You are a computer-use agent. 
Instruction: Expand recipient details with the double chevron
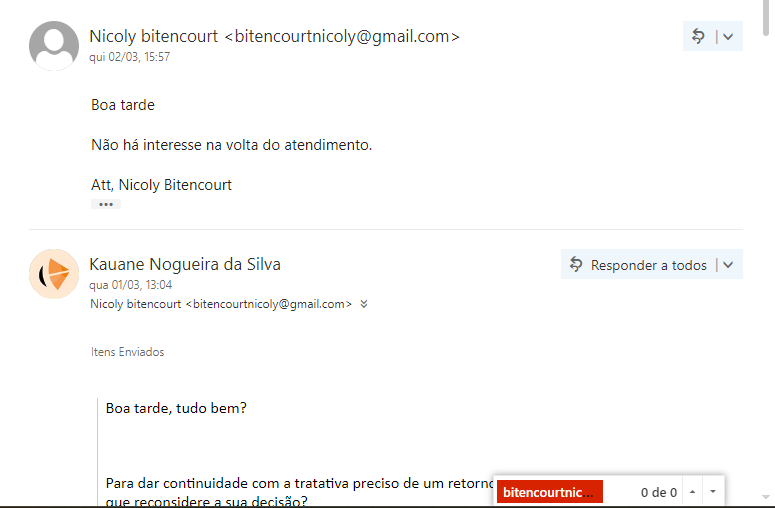tap(364, 304)
